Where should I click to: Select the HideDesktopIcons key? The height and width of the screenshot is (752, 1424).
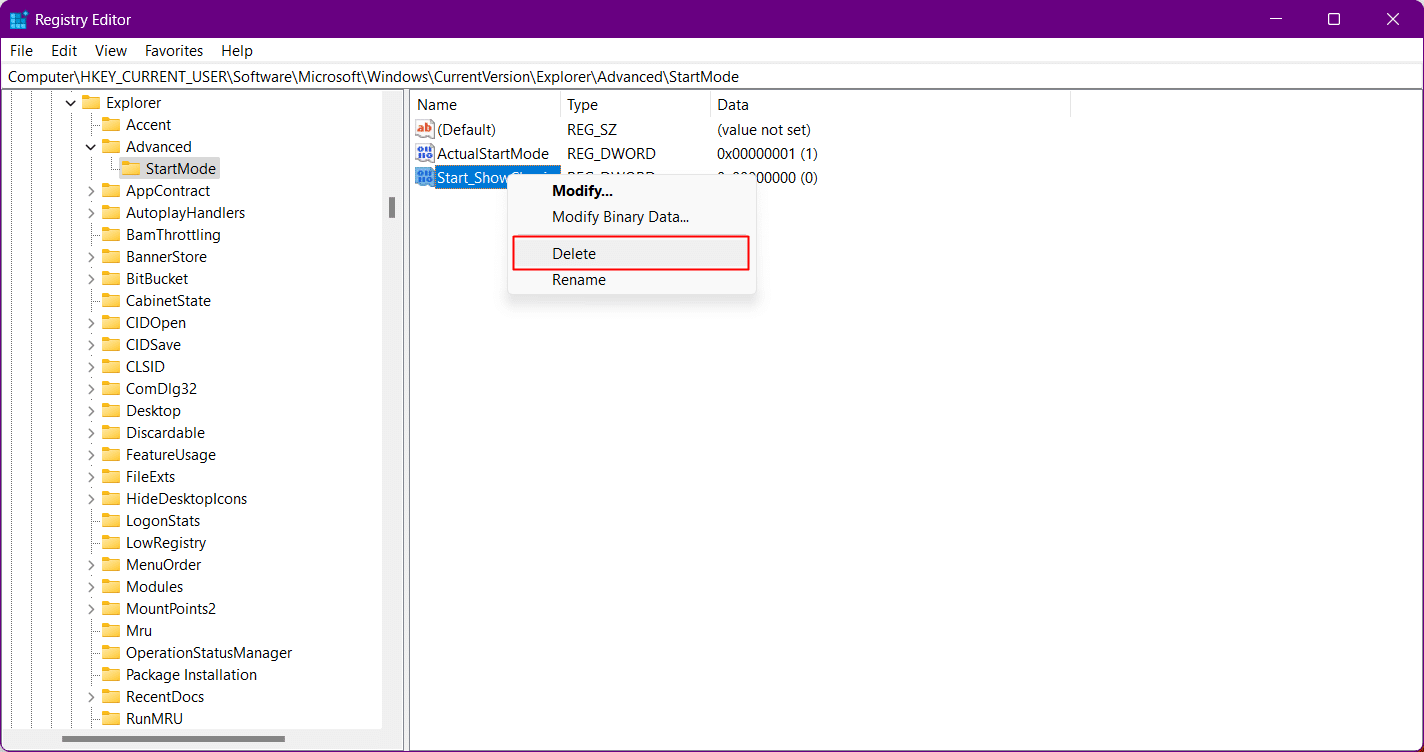click(x=186, y=499)
